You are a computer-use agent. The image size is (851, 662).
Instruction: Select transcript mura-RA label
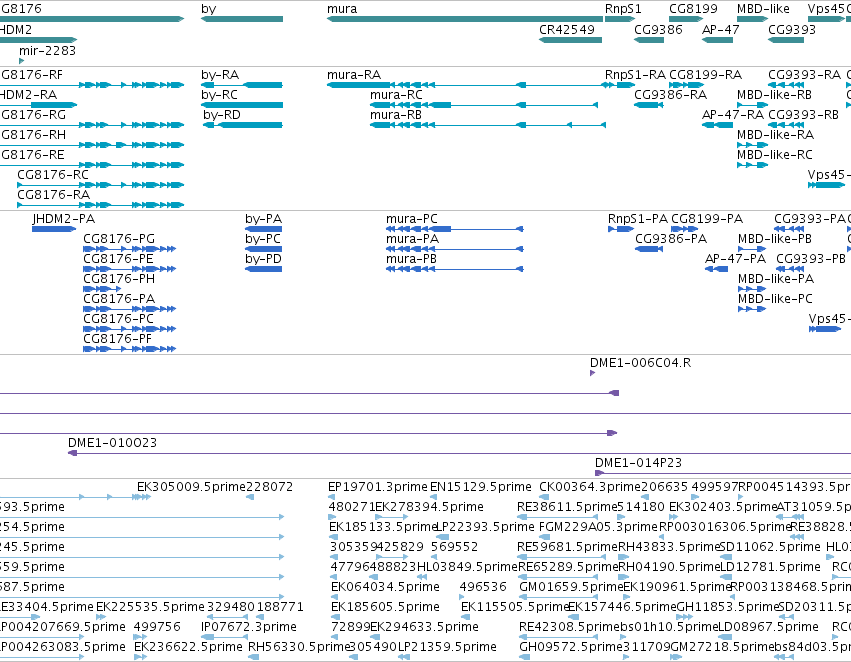point(354,75)
